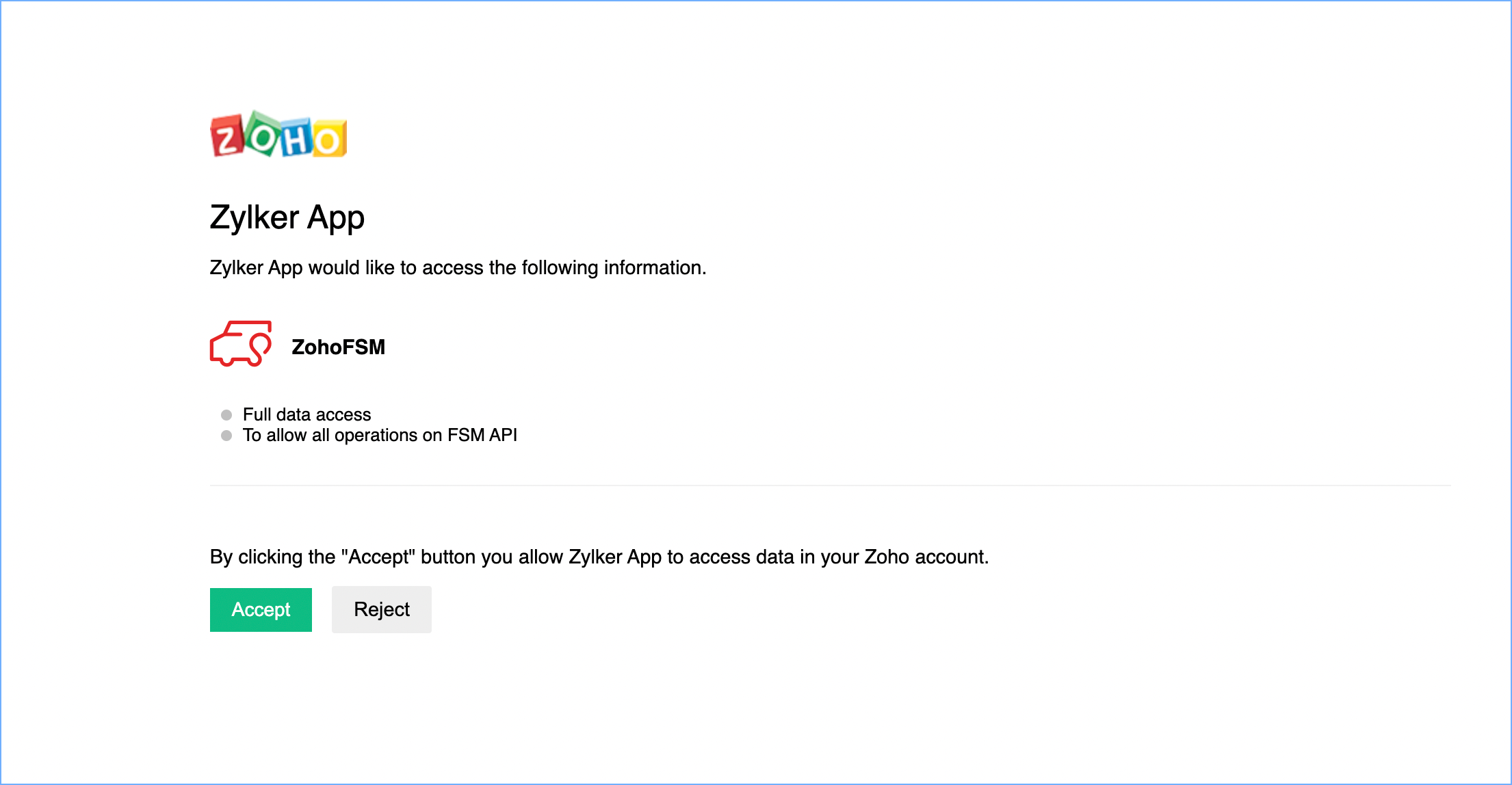The width and height of the screenshot is (1512, 785).
Task: Click the By clicking the Accept consent sentence
Action: (599, 557)
